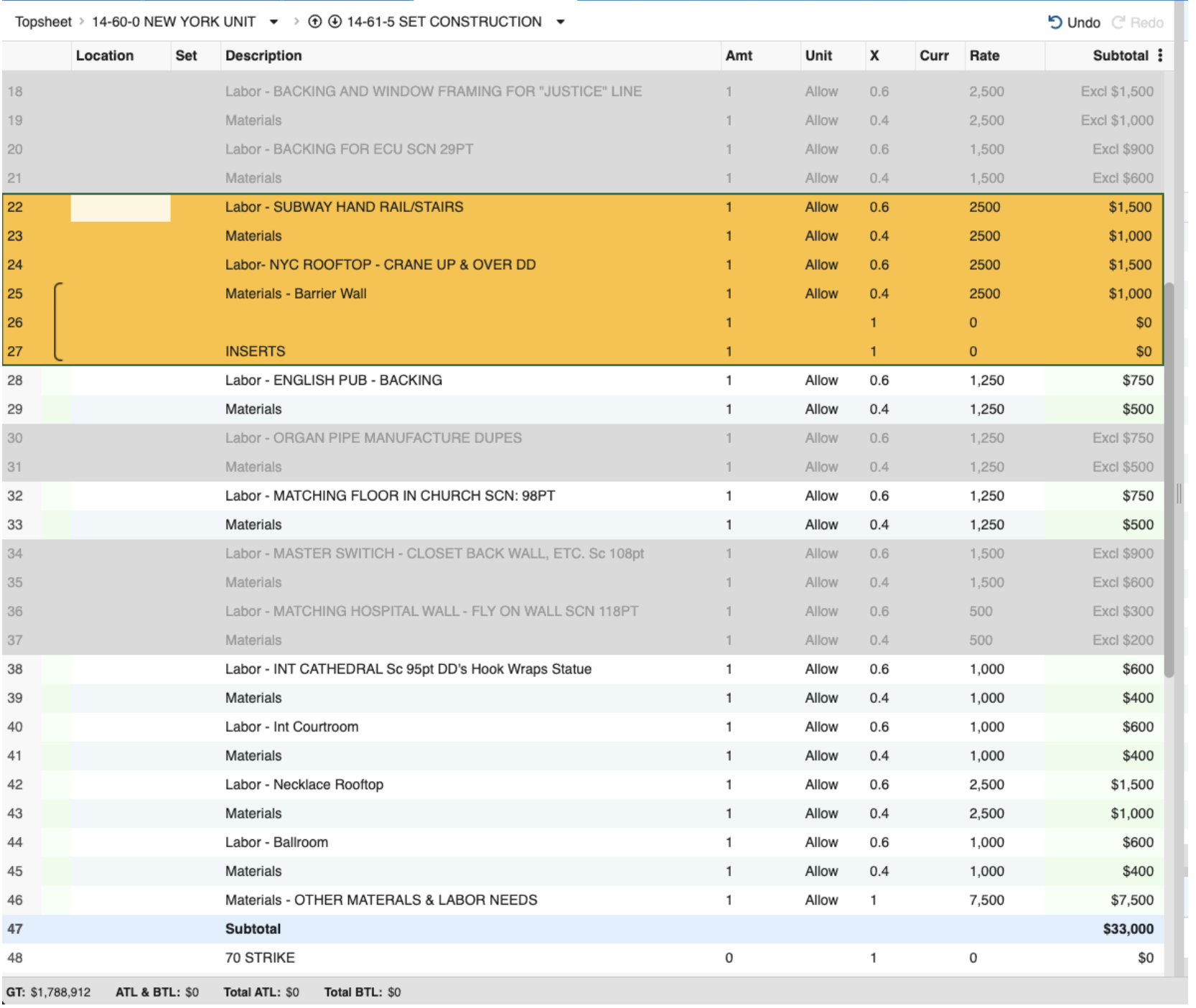
Task: Click the breadcrumb chevron after Topsheet
Action: coord(82,22)
